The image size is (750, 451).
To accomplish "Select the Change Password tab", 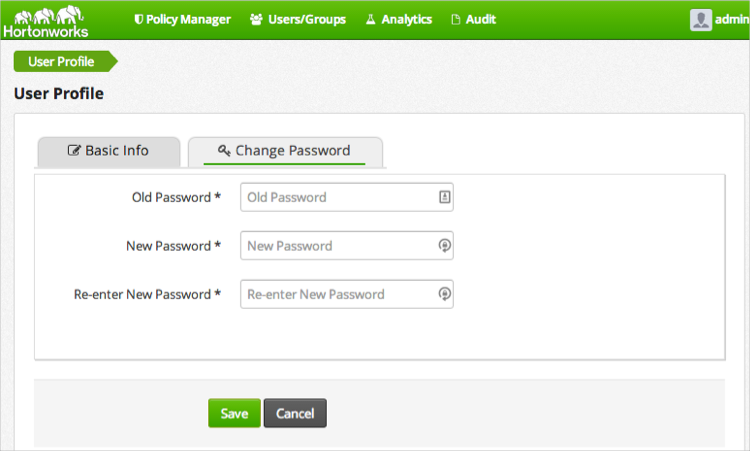I will 285,151.
